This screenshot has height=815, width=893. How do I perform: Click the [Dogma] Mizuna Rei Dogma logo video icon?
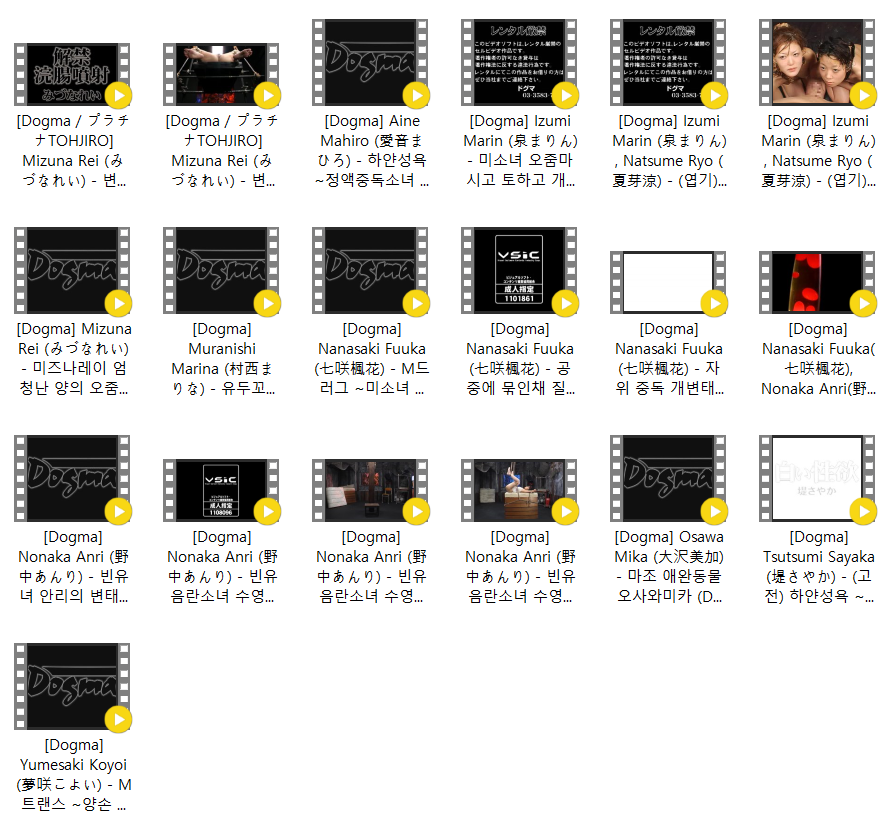(x=72, y=271)
